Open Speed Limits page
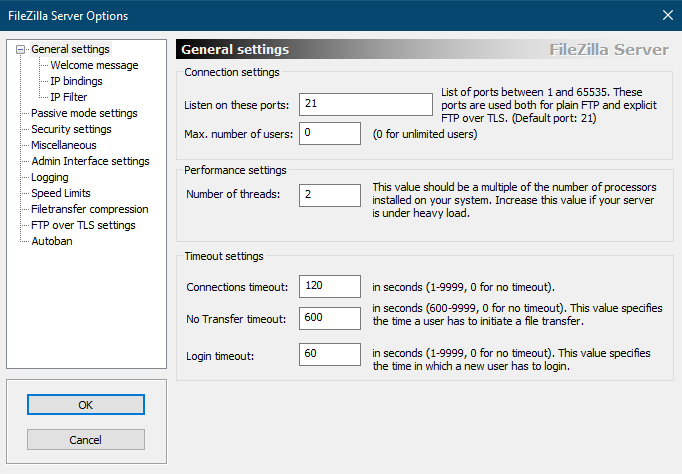The height and width of the screenshot is (474, 682). 60,193
